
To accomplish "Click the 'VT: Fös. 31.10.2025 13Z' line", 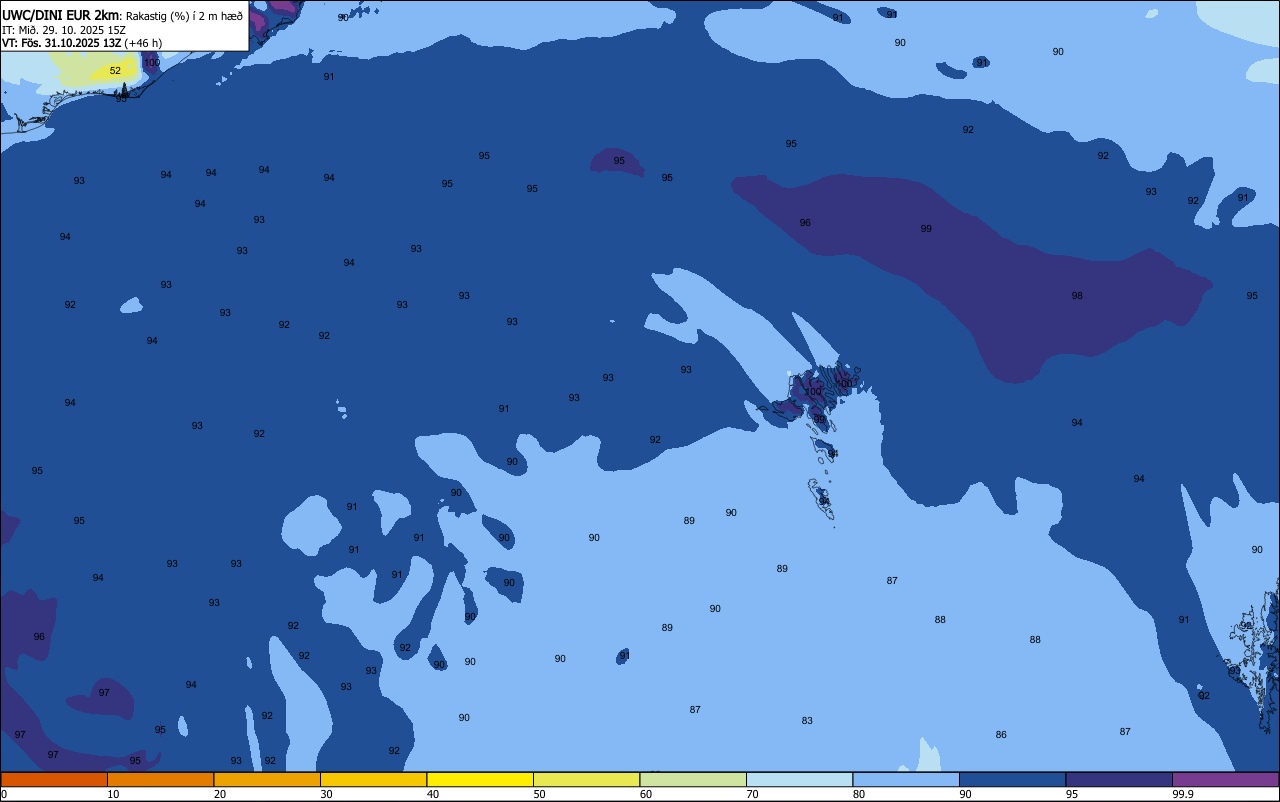I will (x=62, y=43).
